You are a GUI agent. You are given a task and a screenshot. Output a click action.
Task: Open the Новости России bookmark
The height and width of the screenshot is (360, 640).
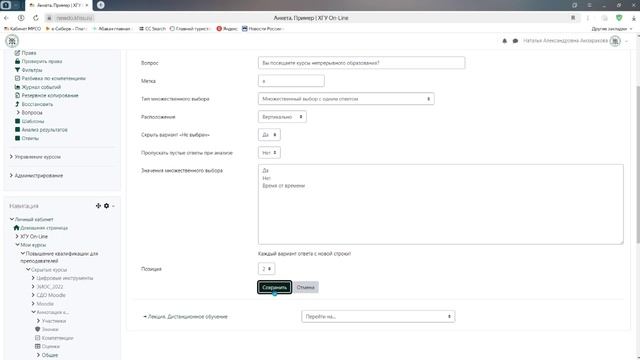click(x=262, y=29)
